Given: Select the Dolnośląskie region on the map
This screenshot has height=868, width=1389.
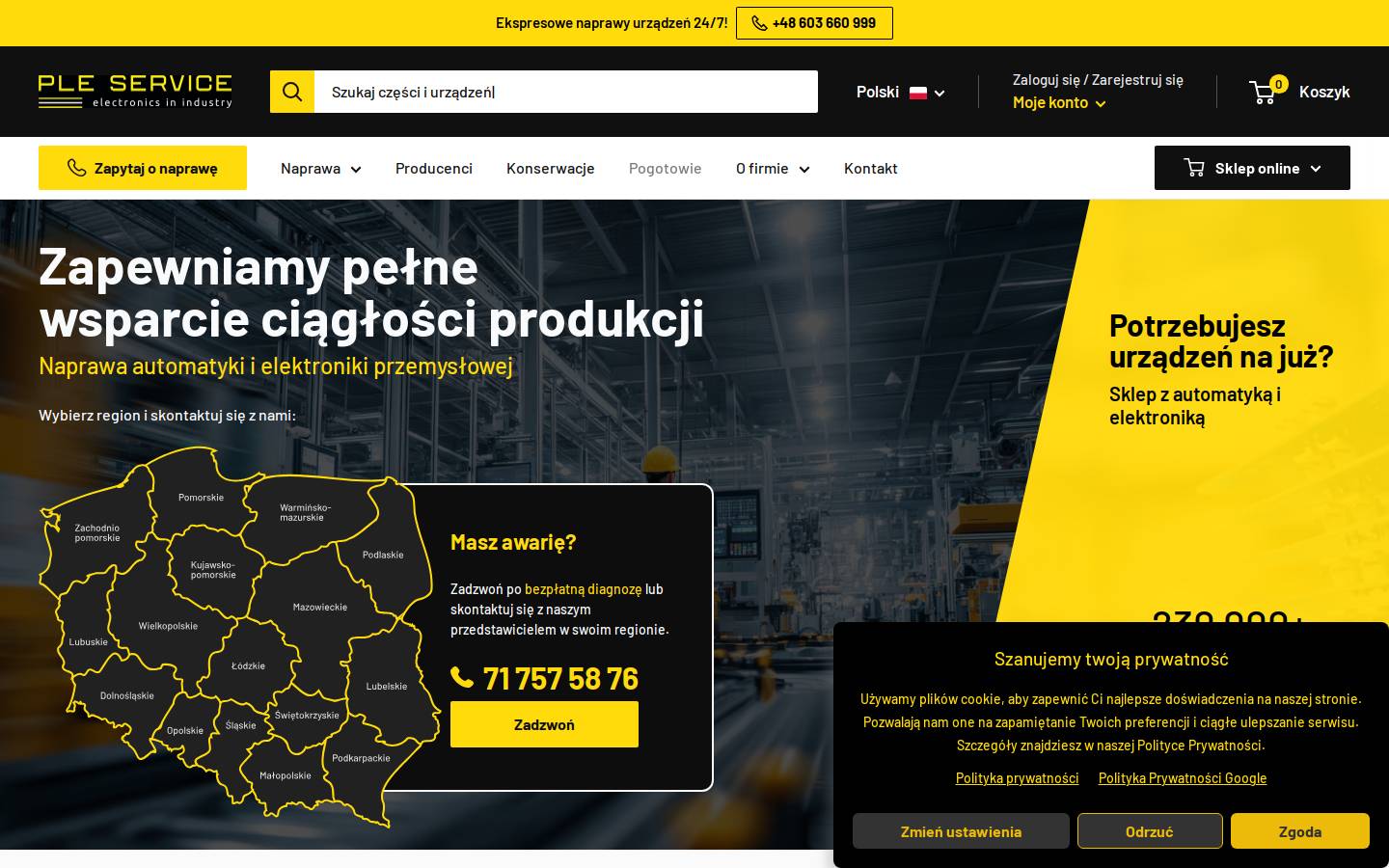Looking at the screenshot, I should pyautogui.click(x=127, y=696).
